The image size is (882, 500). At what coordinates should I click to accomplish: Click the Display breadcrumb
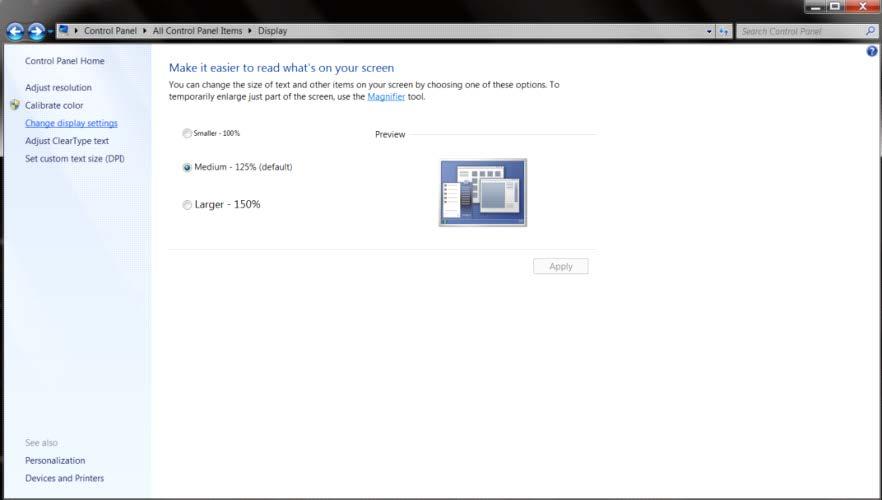[x=272, y=31]
